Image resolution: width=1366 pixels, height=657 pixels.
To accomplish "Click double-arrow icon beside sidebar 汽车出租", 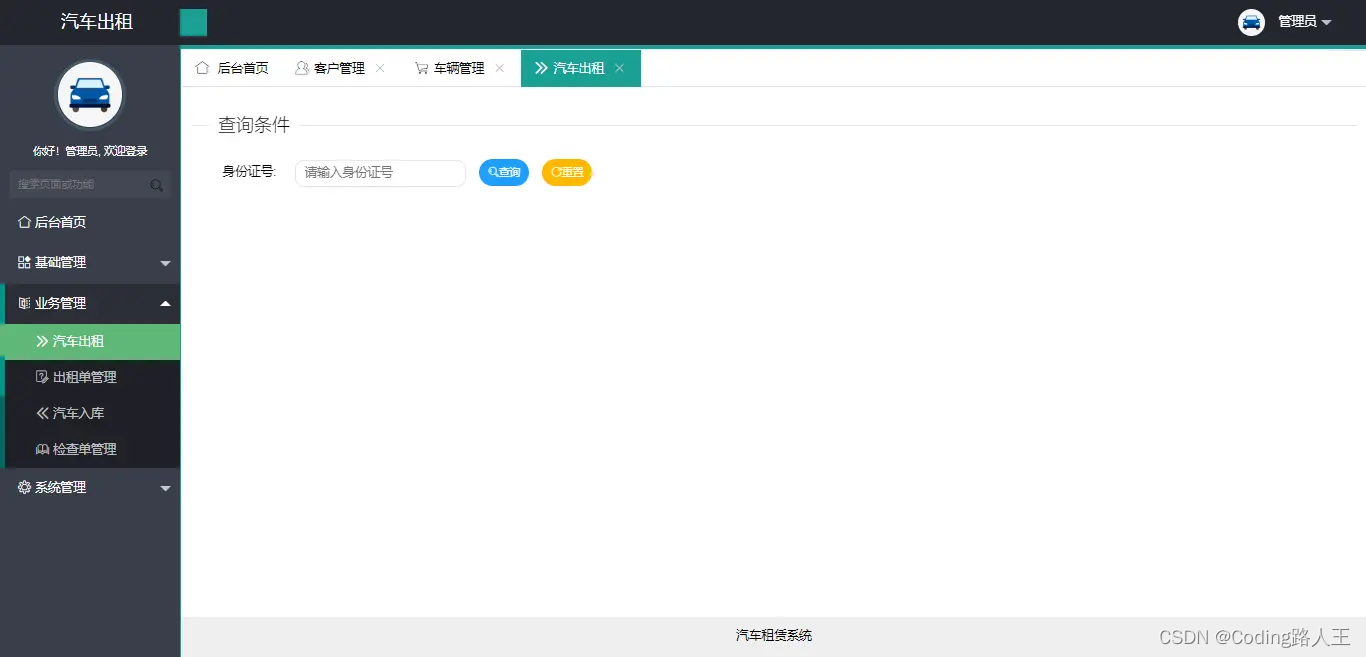I will coord(42,341).
